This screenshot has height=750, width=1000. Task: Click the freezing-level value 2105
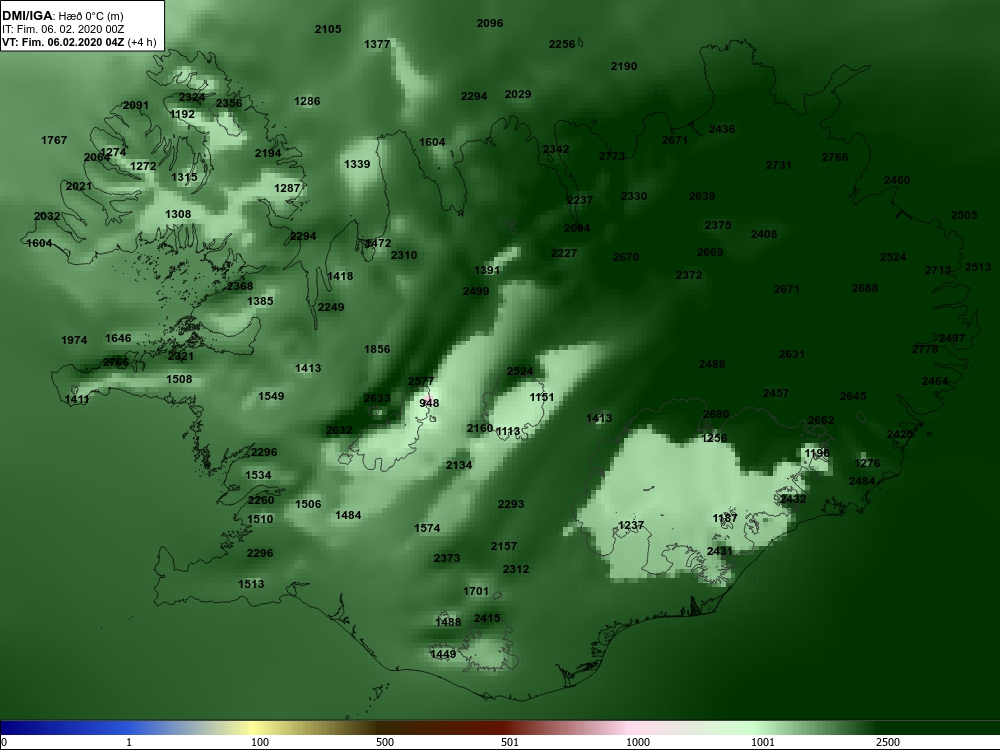[328, 29]
